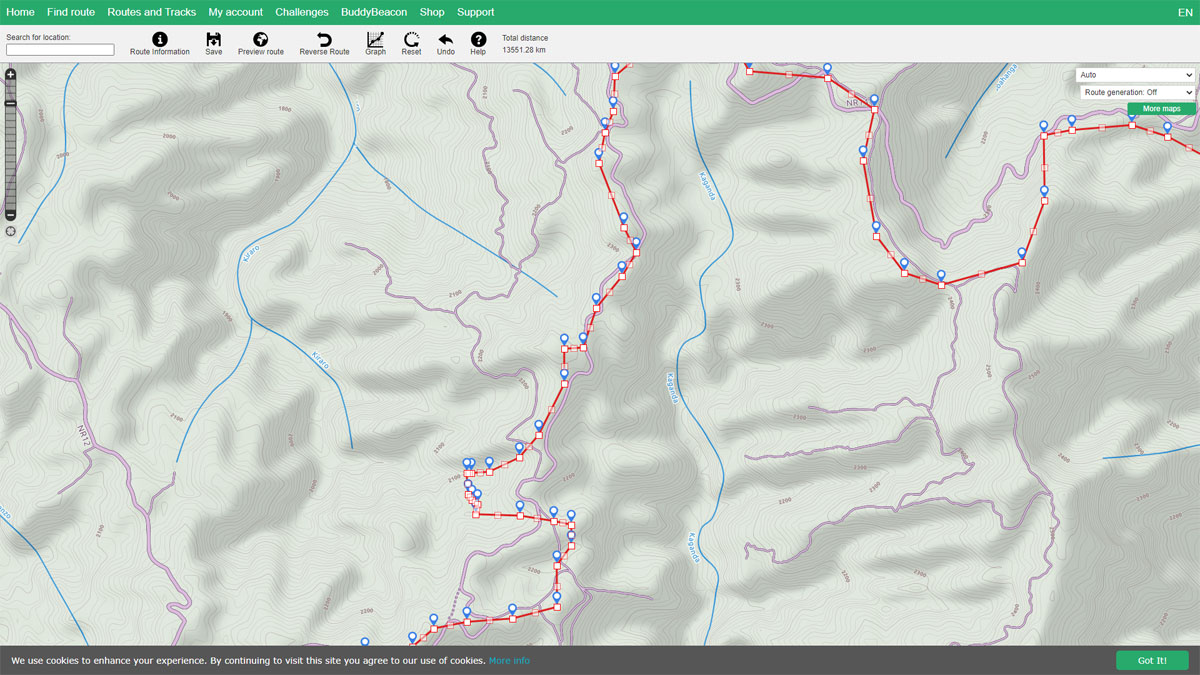Reverse the route direction
Screen dimensions: 1200x675
[x=324, y=40]
